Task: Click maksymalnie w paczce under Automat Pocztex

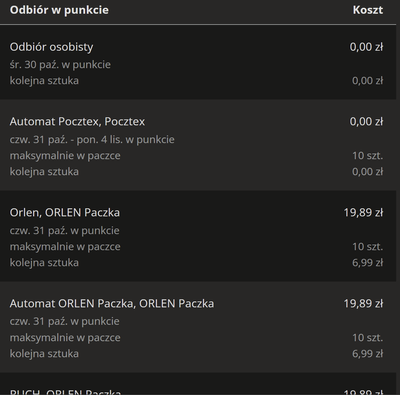Action: 65,156
